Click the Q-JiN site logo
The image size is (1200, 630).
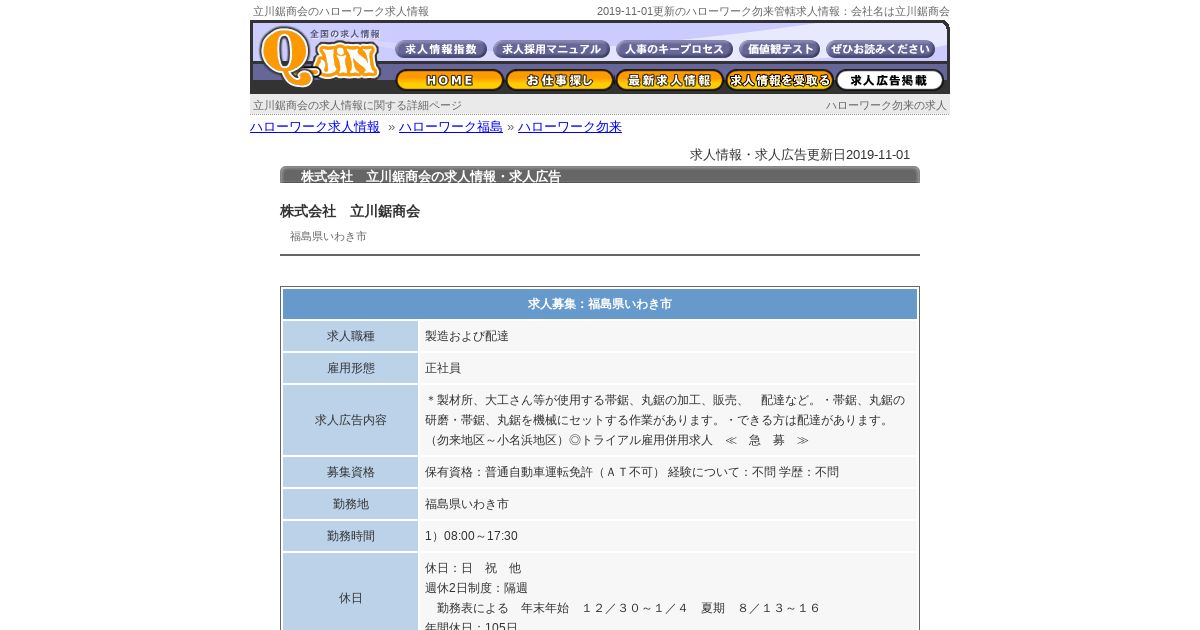pyautogui.click(x=320, y=56)
